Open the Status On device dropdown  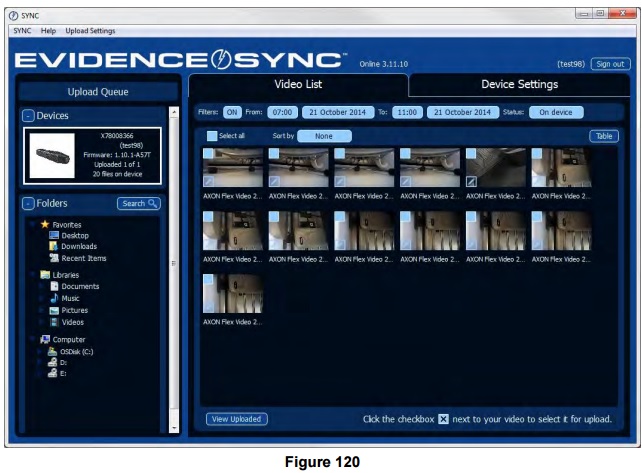point(555,112)
